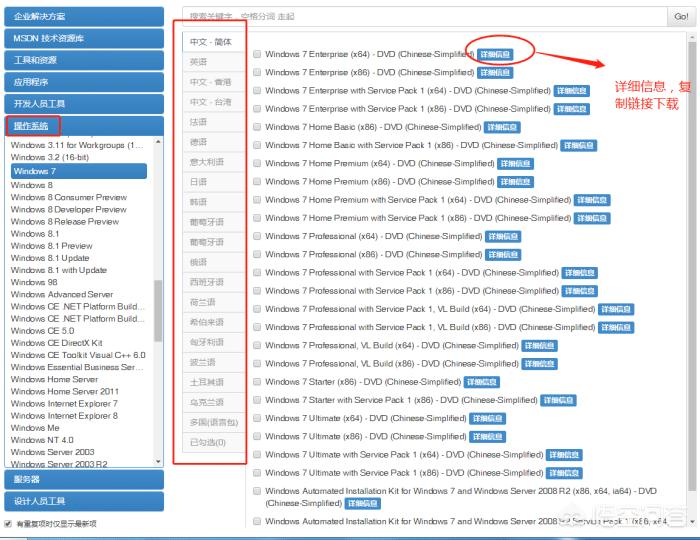Open 详细信息 for Windows 7 Ultimate (x86)
The width and height of the screenshot is (700, 540).
[488, 437]
